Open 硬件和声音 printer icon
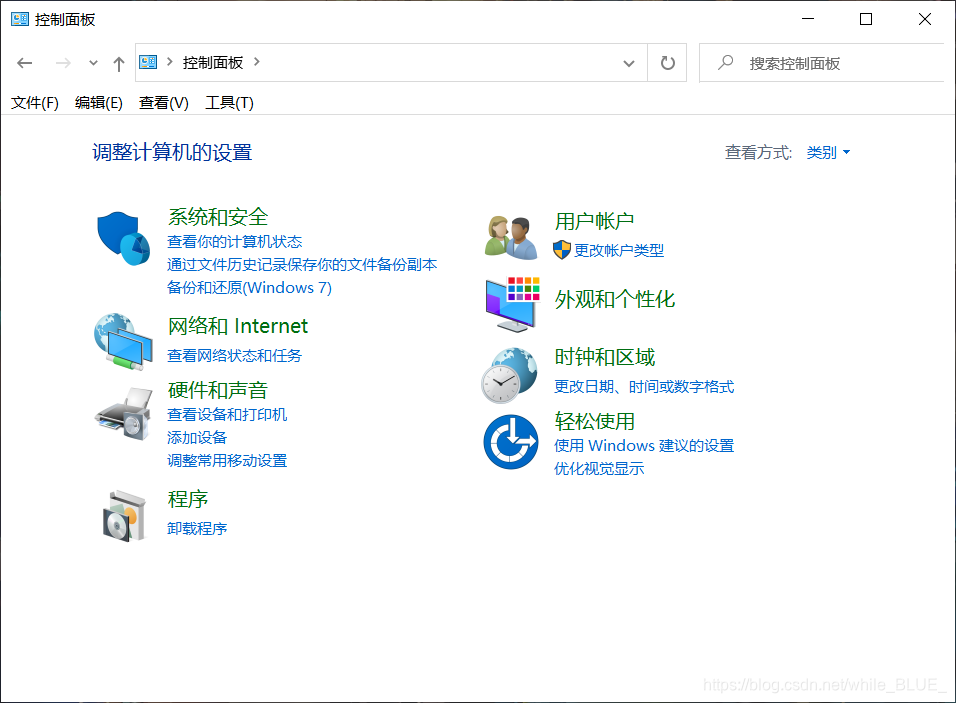 (122, 412)
